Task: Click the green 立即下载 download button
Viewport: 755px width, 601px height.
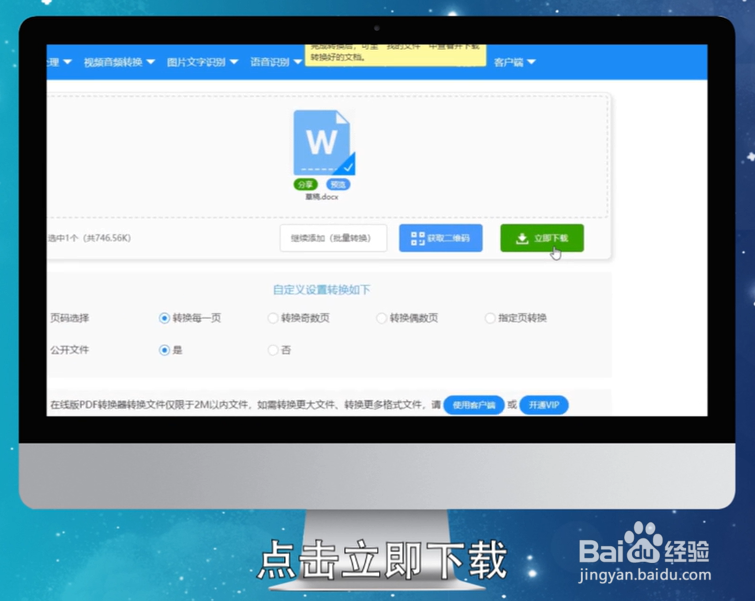Action: tap(542, 238)
